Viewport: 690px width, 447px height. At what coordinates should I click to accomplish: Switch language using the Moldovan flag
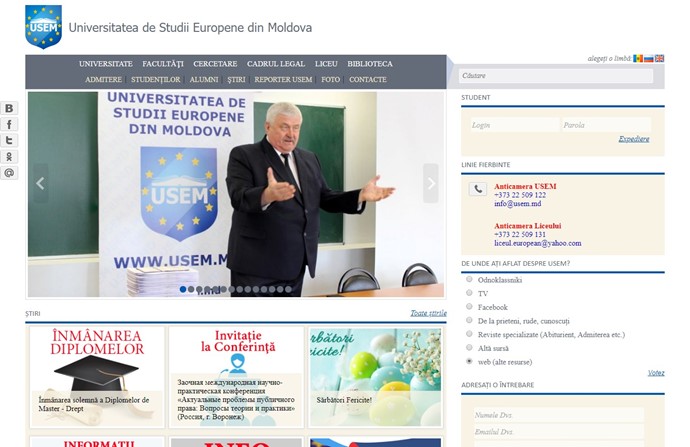638,59
